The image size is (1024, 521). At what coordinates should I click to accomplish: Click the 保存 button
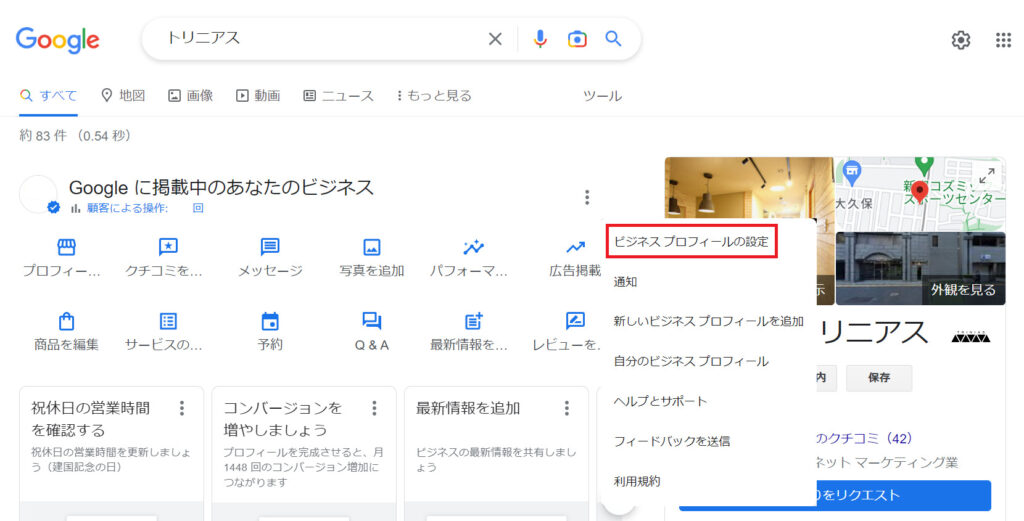pyautogui.click(x=879, y=378)
